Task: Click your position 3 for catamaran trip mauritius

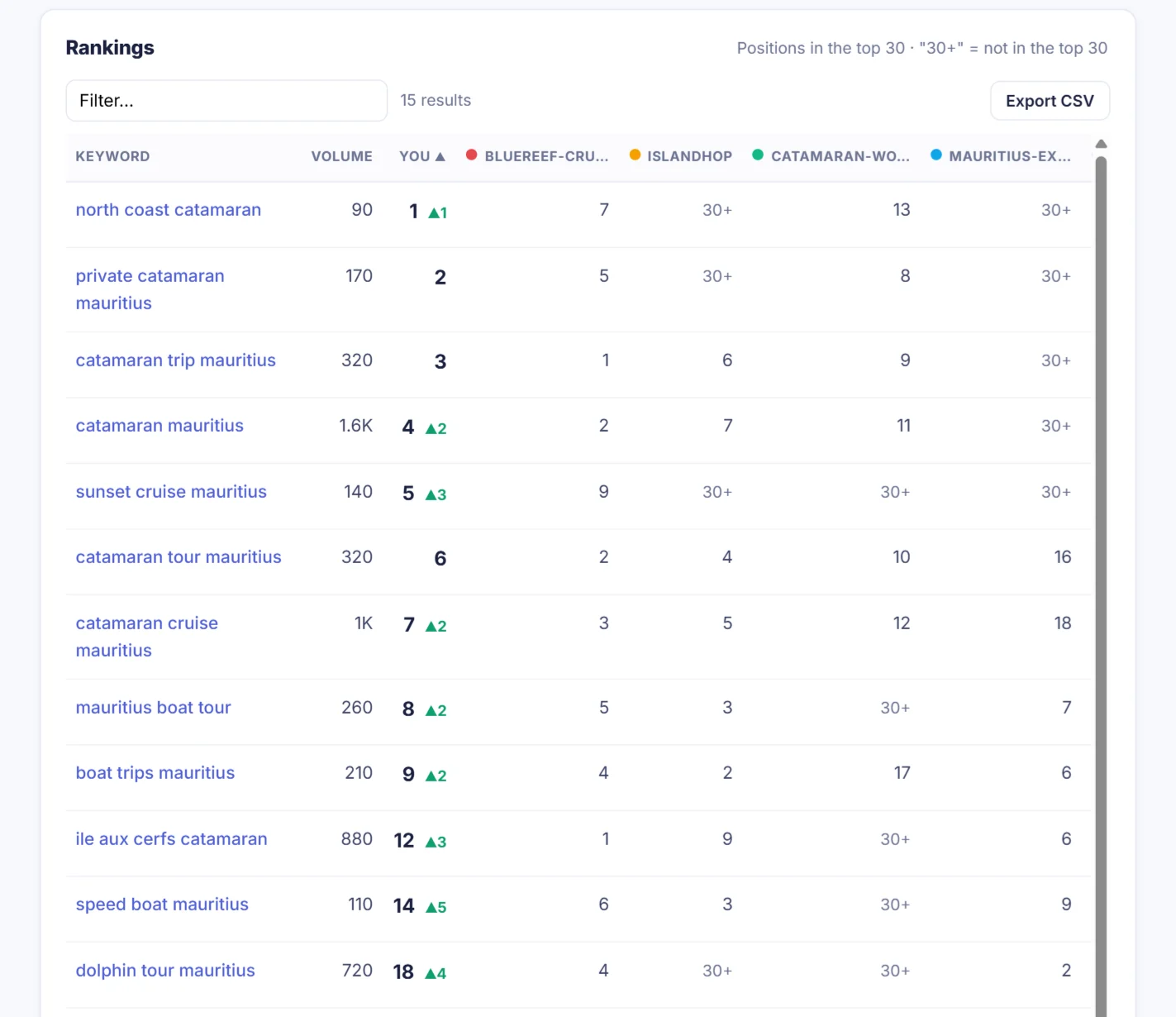Action: [x=440, y=361]
